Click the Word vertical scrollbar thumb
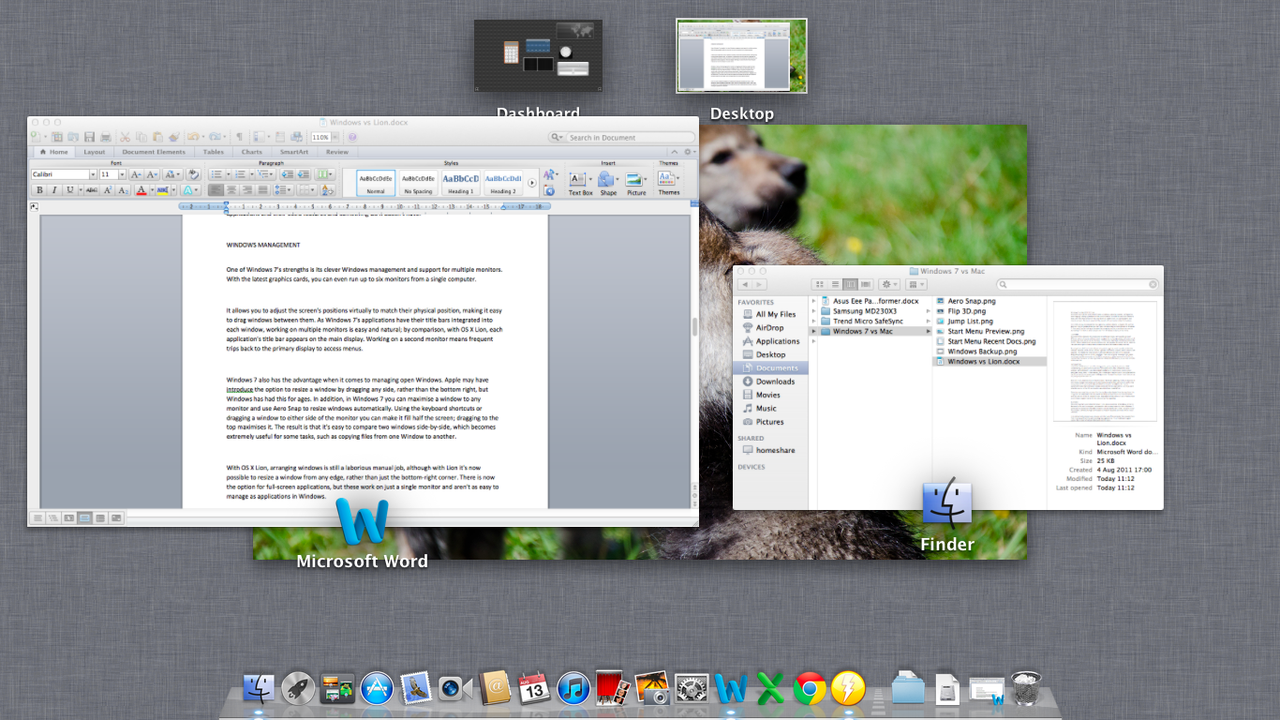The width and height of the screenshot is (1280, 720). point(694,327)
